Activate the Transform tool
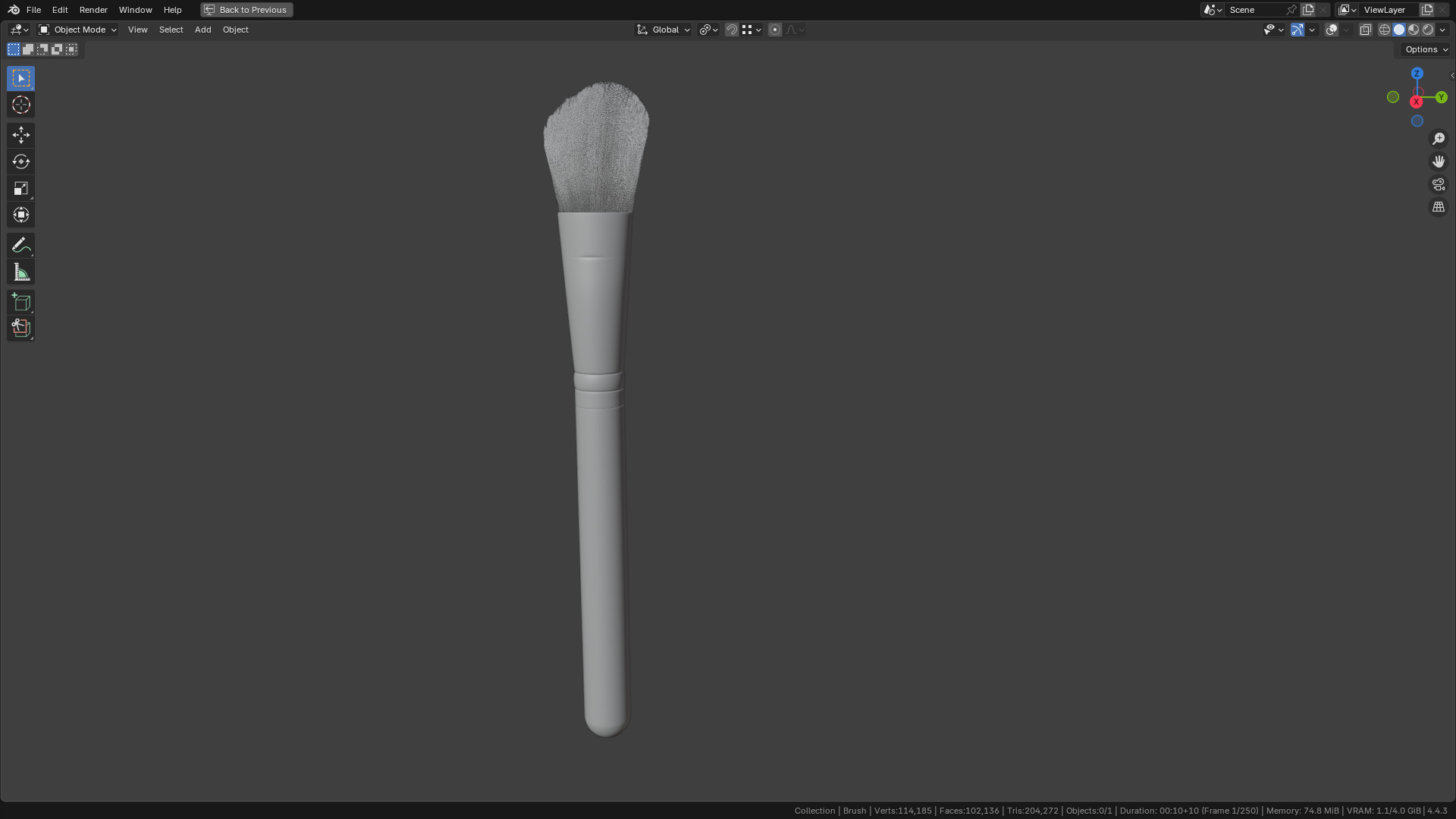The height and width of the screenshot is (819, 1456). click(x=20, y=215)
